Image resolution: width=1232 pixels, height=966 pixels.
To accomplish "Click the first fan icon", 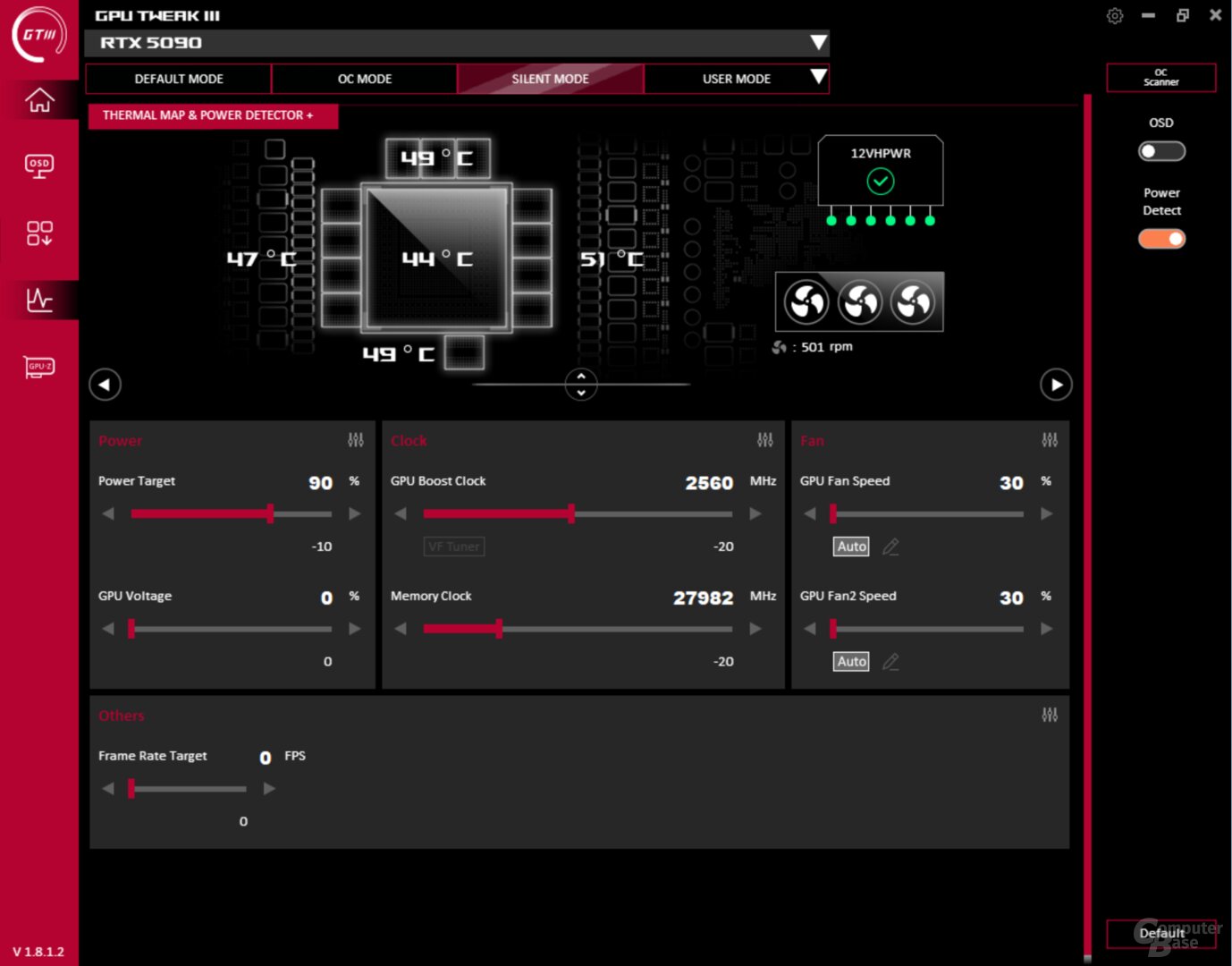I will coord(806,302).
